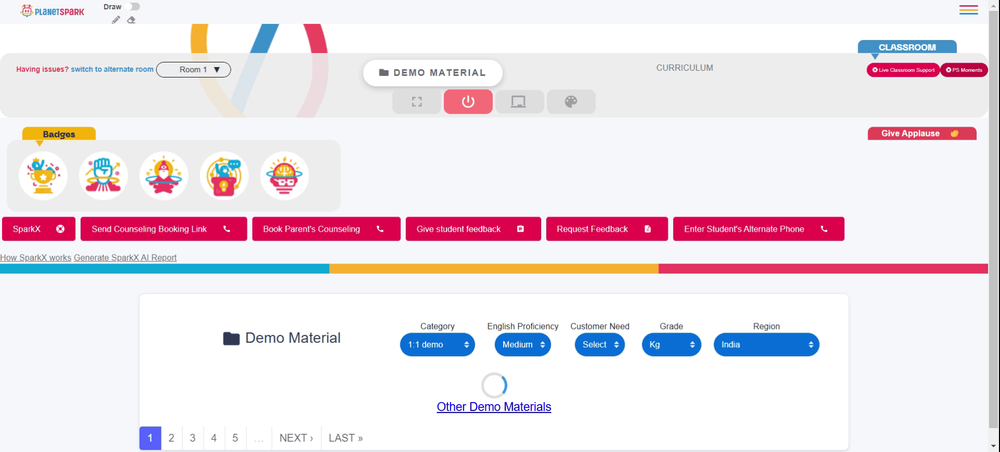
Task: Click Give Applause button
Action: point(922,133)
